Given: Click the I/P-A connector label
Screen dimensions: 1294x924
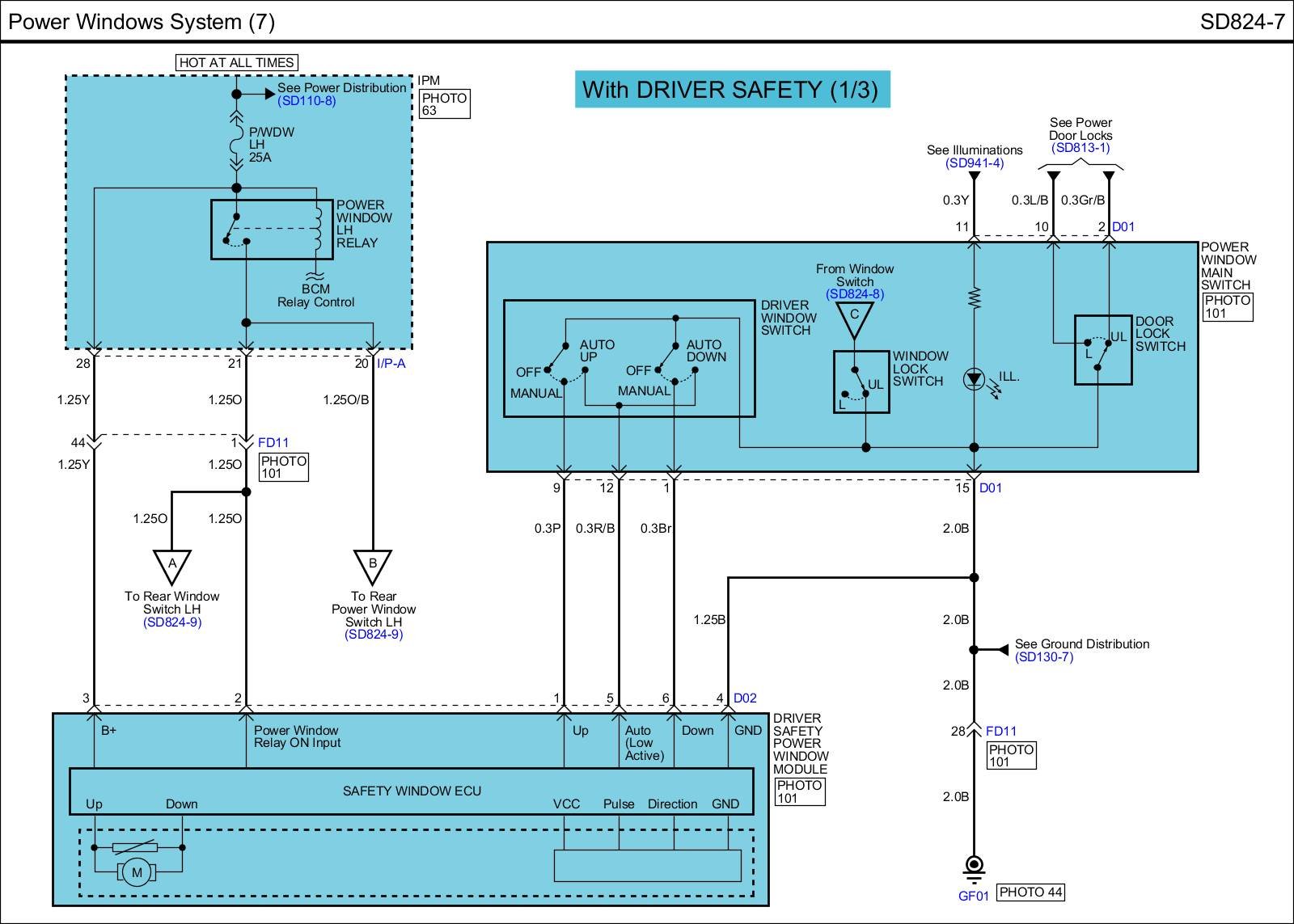Looking at the screenshot, I should tap(391, 364).
